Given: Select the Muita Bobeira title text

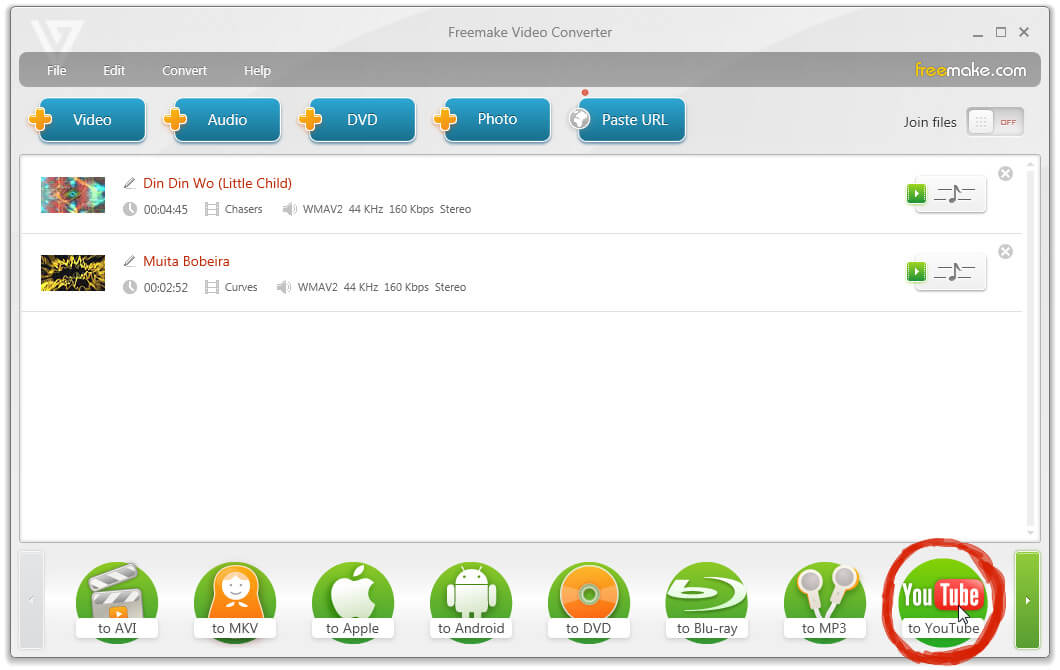Looking at the screenshot, I should (187, 261).
